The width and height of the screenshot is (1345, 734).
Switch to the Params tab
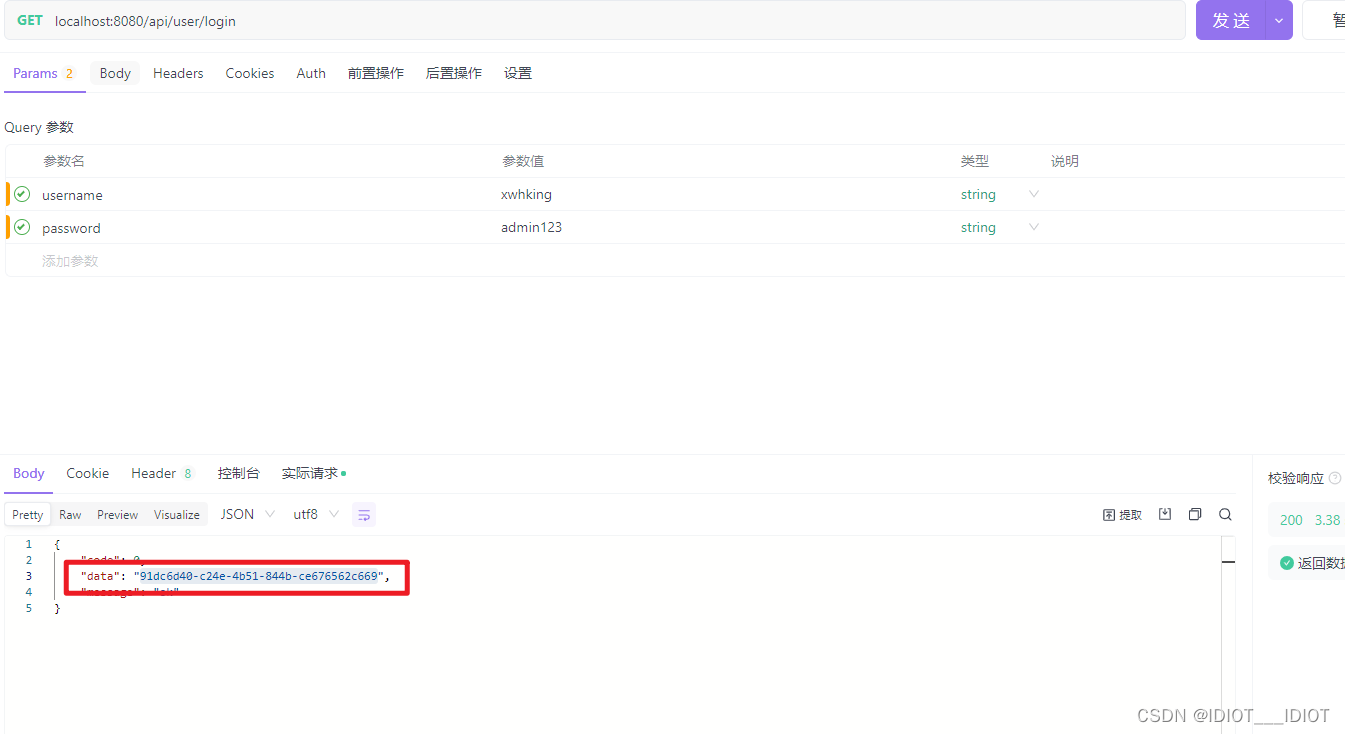point(44,73)
